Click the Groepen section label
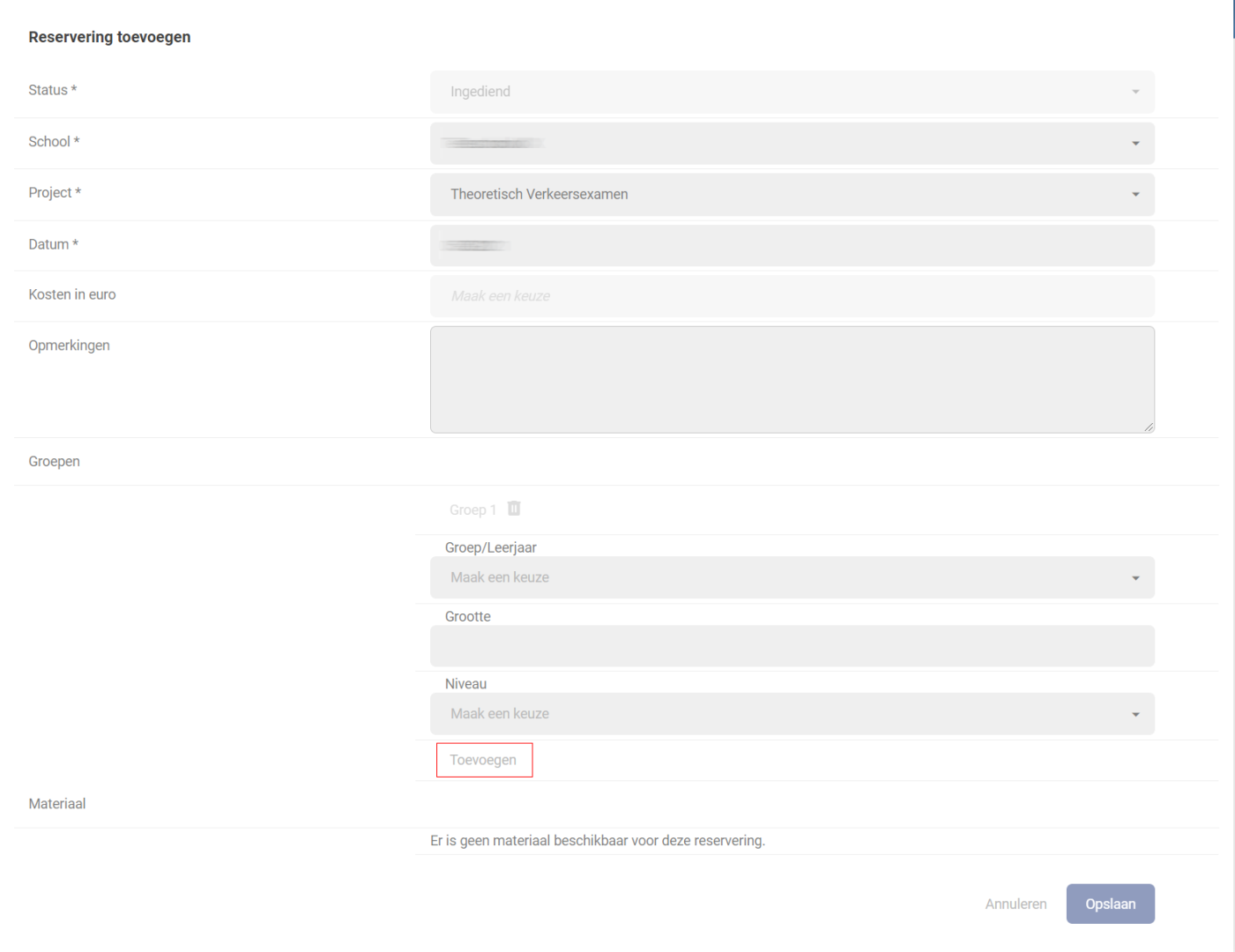This screenshot has width=1235, height=952. click(x=54, y=462)
